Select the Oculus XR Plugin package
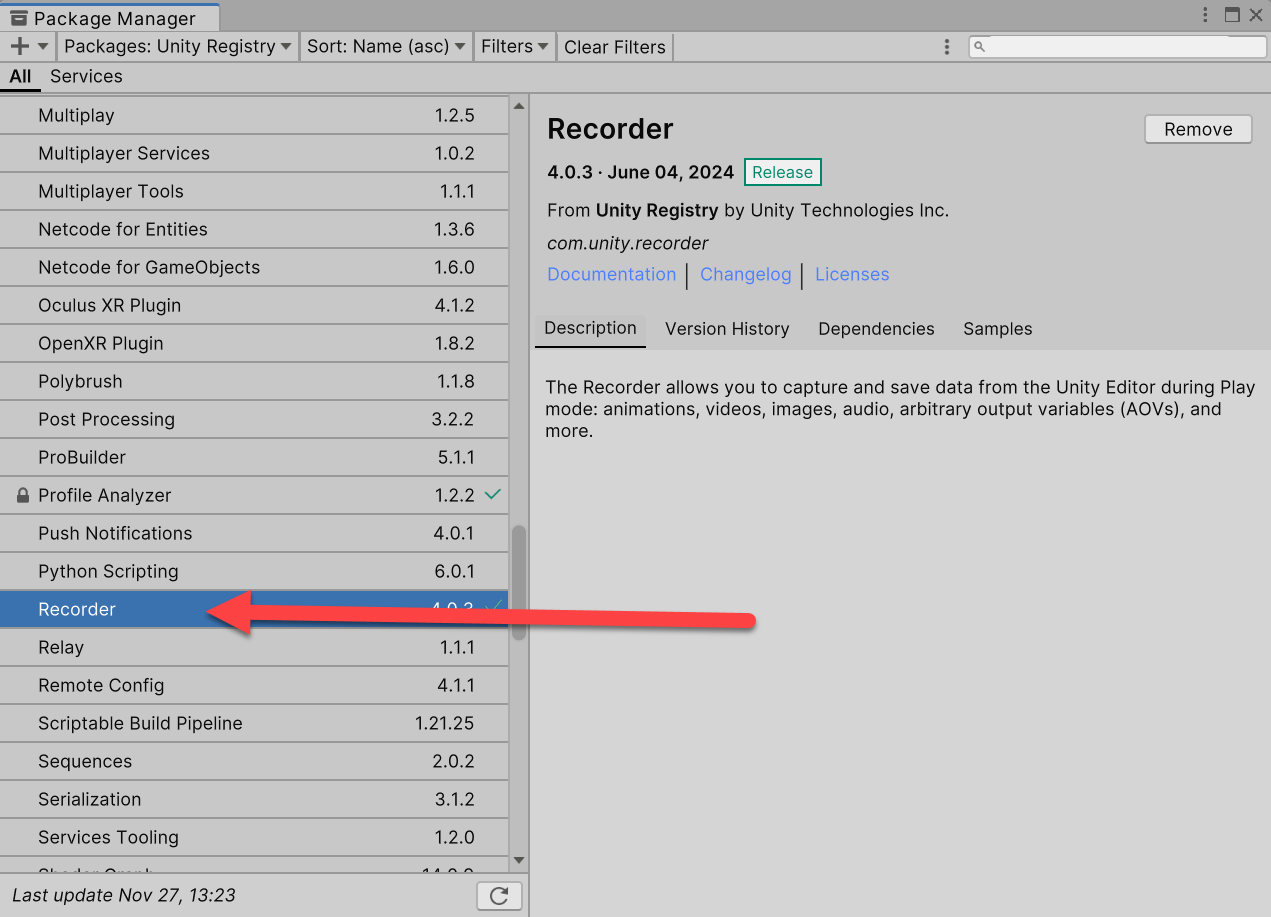This screenshot has width=1271, height=917. click(254, 305)
